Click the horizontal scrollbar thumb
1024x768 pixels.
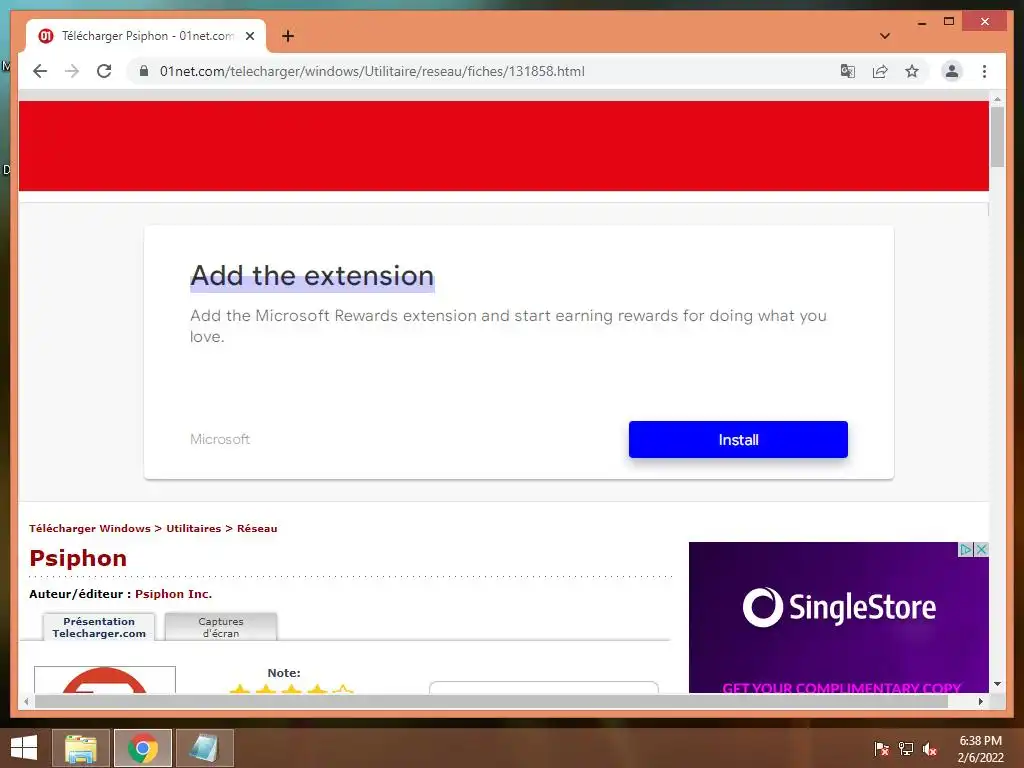pos(491,701)
